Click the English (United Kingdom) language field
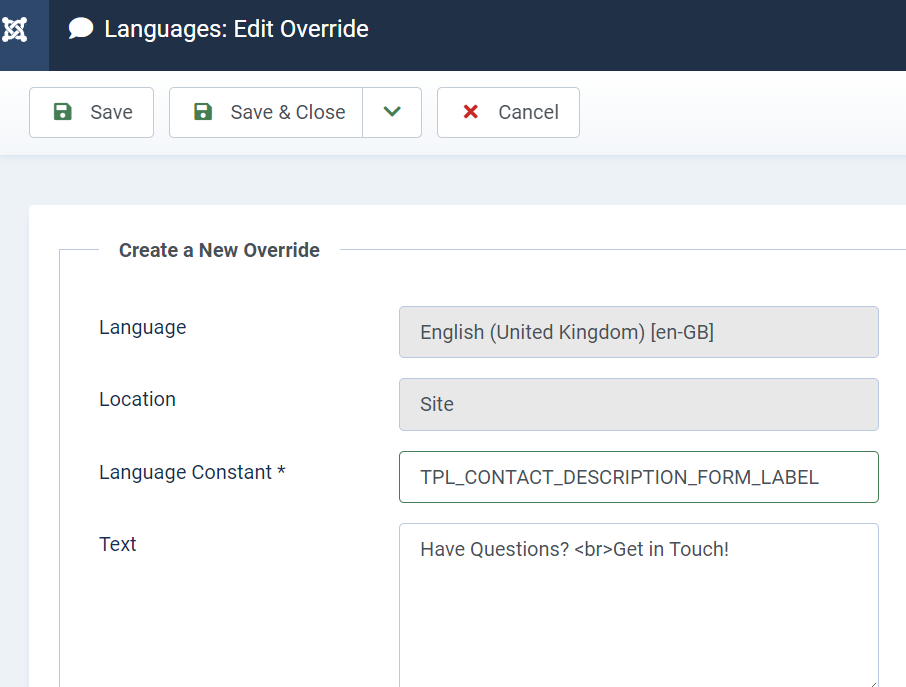This screenshot has width=906, height=687. point(638,332)
